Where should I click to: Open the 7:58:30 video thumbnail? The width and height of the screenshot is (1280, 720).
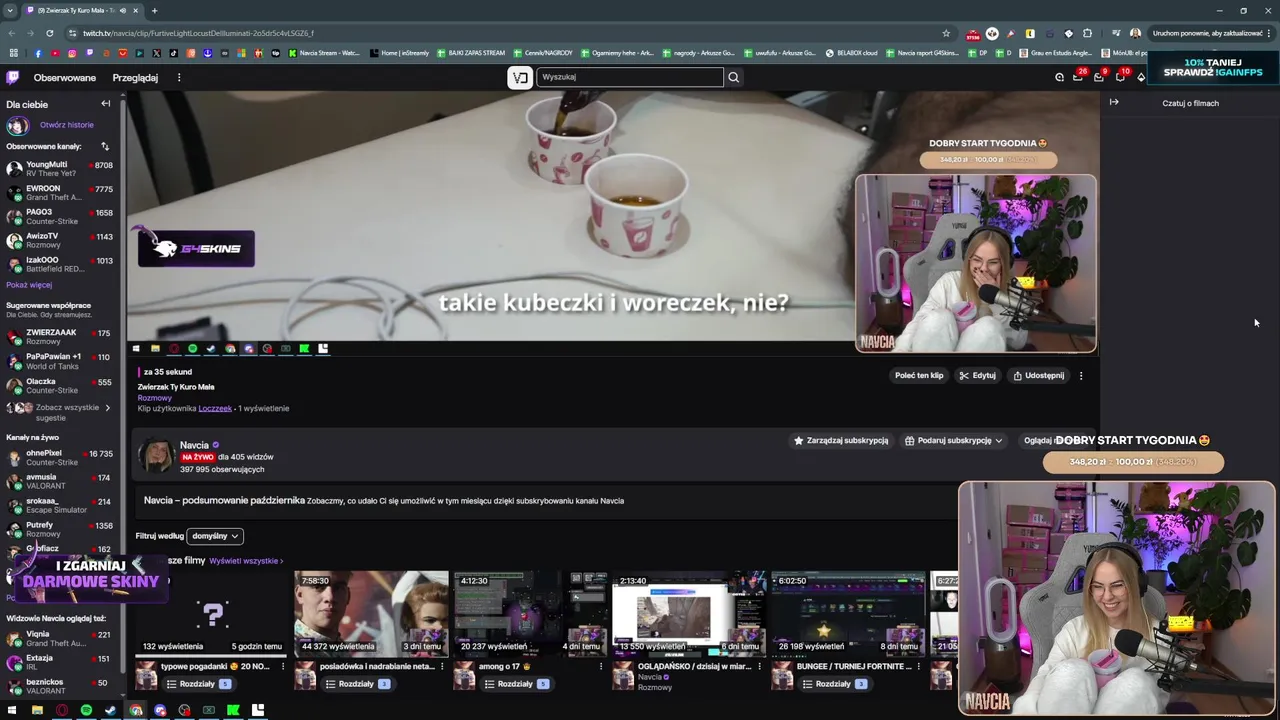(x=370, y=613)
